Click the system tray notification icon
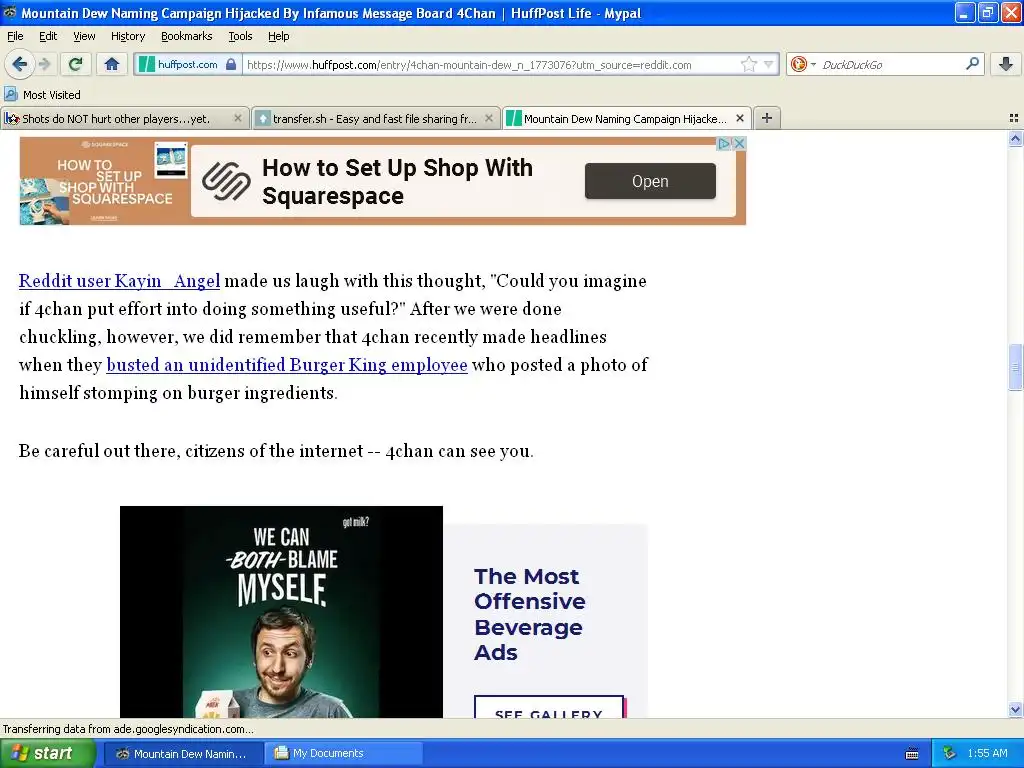 [x=949, y=754]
